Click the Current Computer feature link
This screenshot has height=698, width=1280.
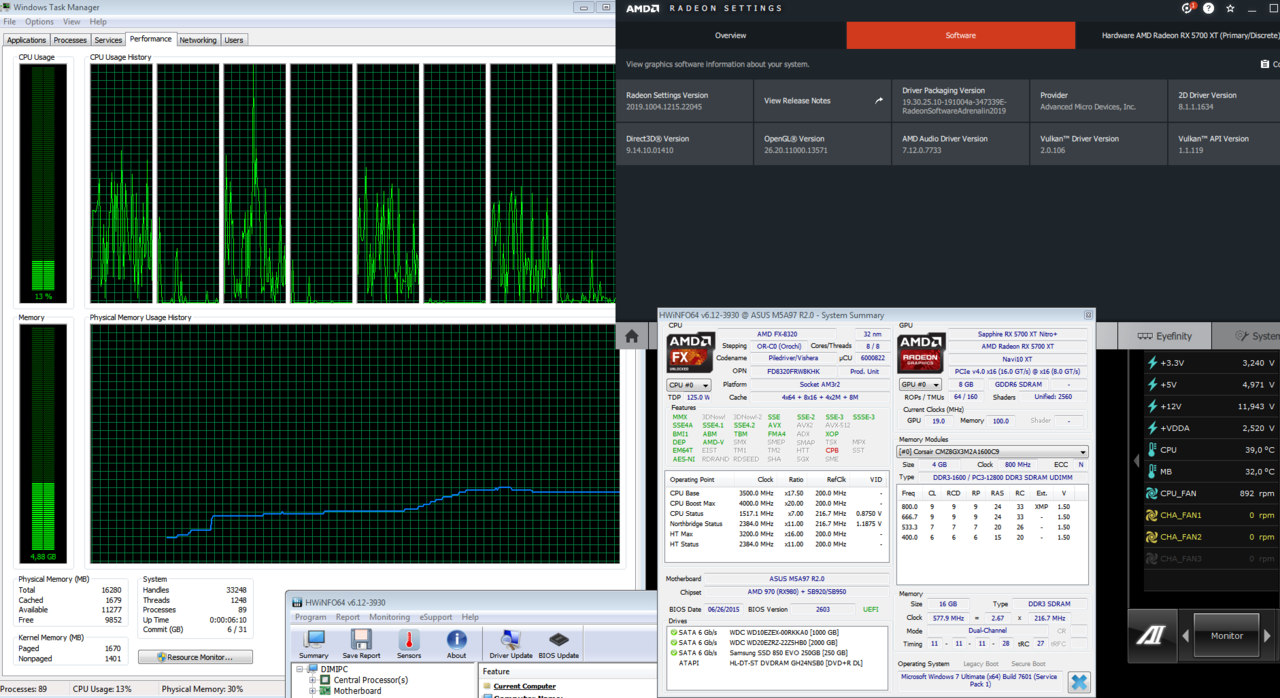pyautogui.click(x=525, y=686)
